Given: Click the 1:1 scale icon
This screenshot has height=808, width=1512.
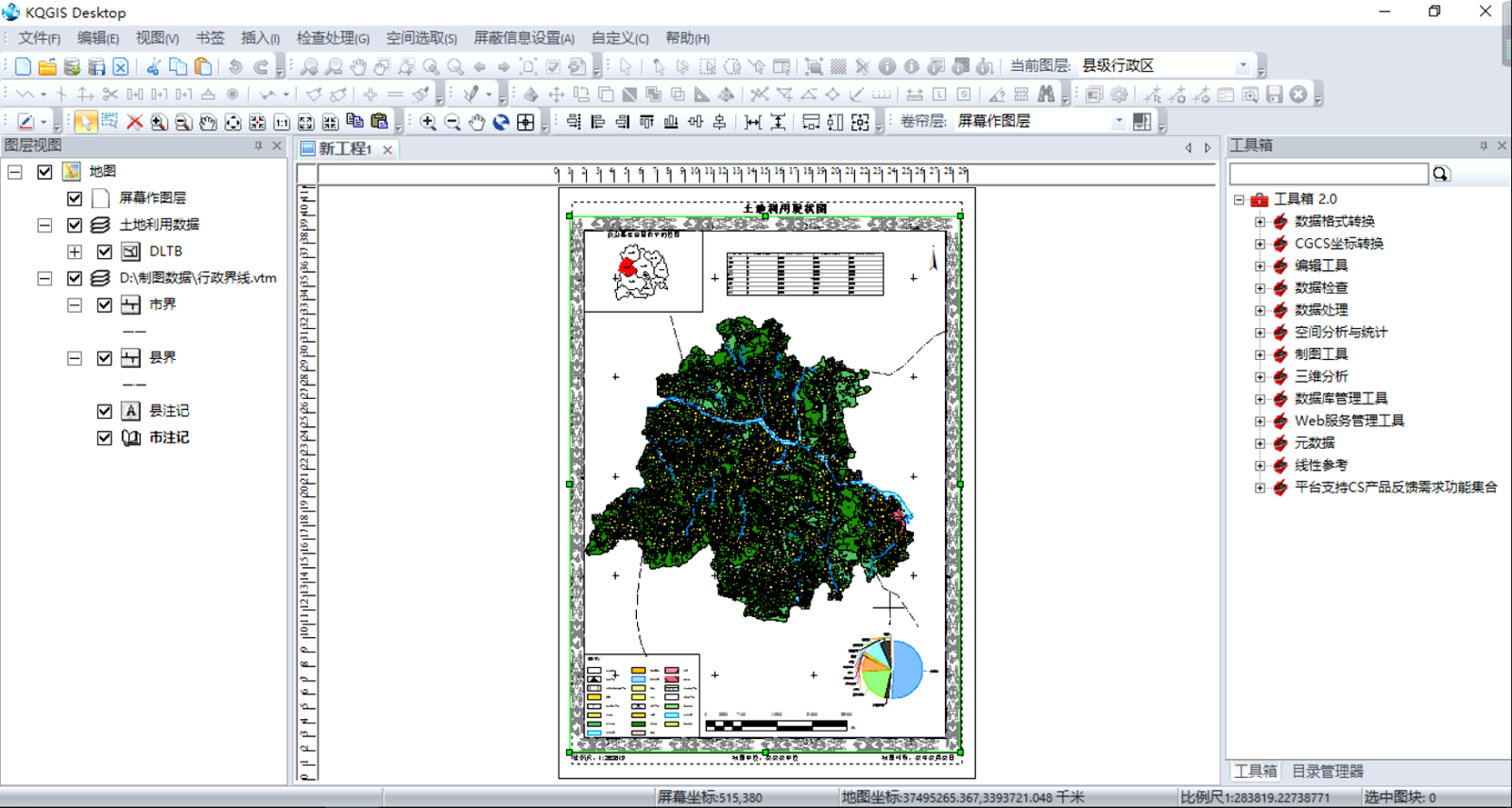Looking at the screenshot, I should click(282, 122).
